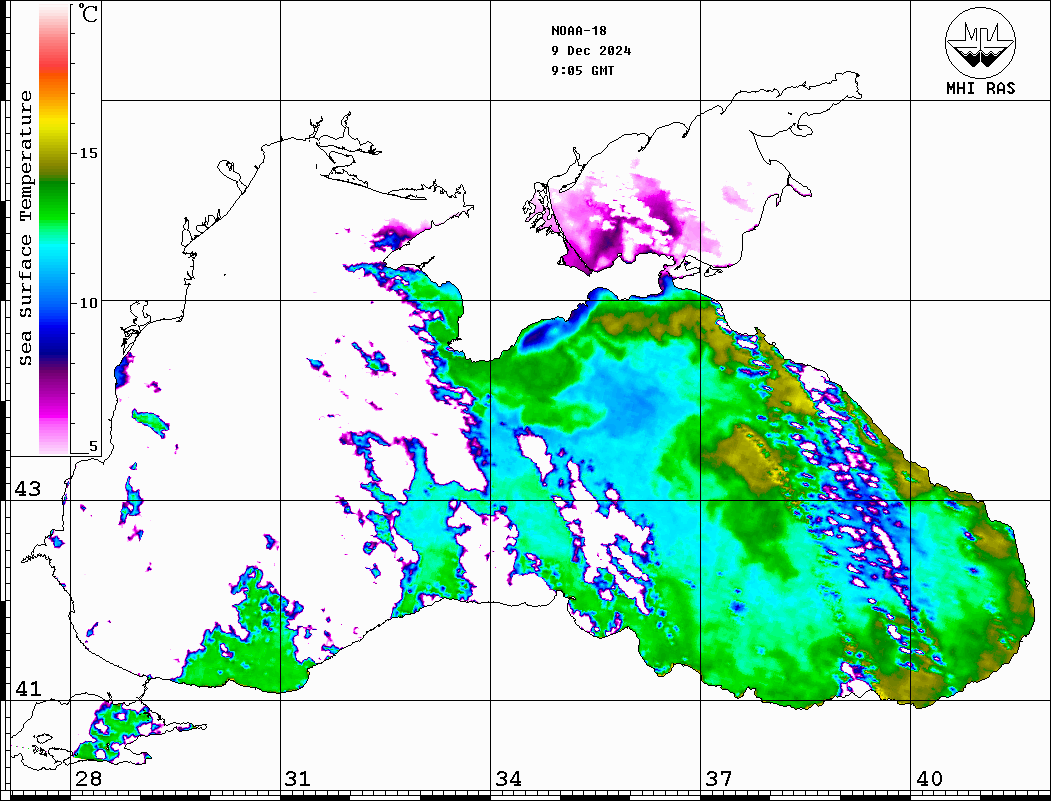The height and width of the screenshot is (801, 1051).
Task: Click the 'NOAA-18' satellite label
Action: (x=578, y=31)
